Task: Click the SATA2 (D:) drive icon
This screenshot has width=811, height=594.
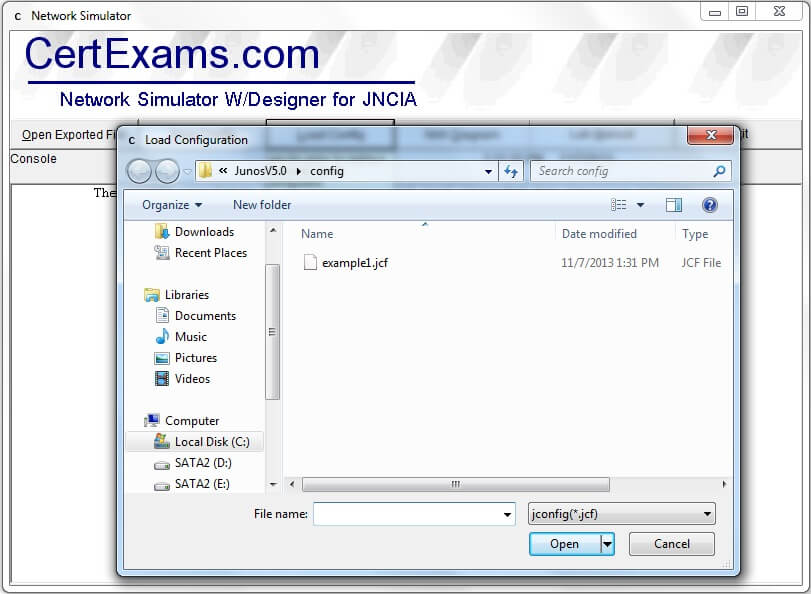Action: [x=162, y=465]
